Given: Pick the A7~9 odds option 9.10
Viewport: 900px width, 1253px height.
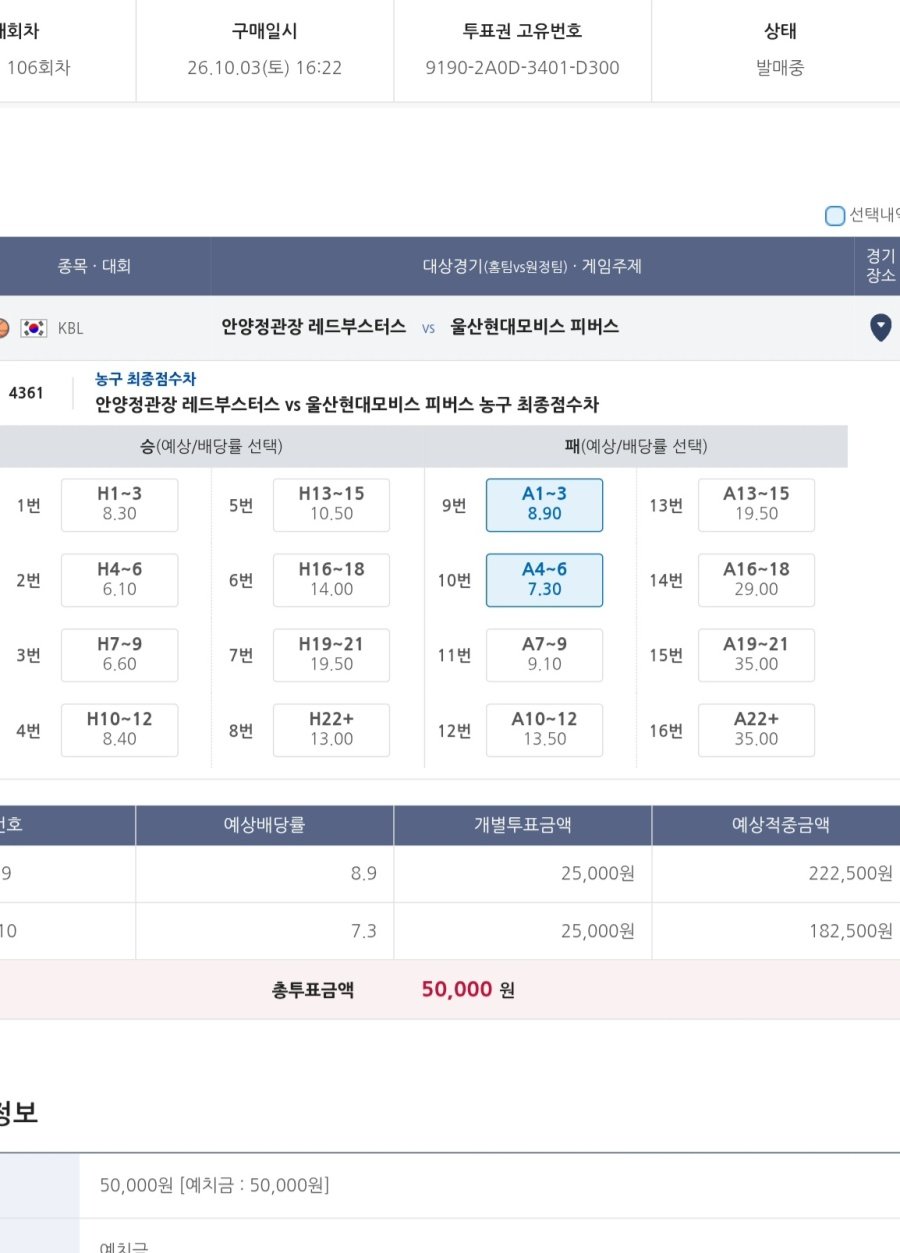Looking at the screenshot, I should coord(545,655).
